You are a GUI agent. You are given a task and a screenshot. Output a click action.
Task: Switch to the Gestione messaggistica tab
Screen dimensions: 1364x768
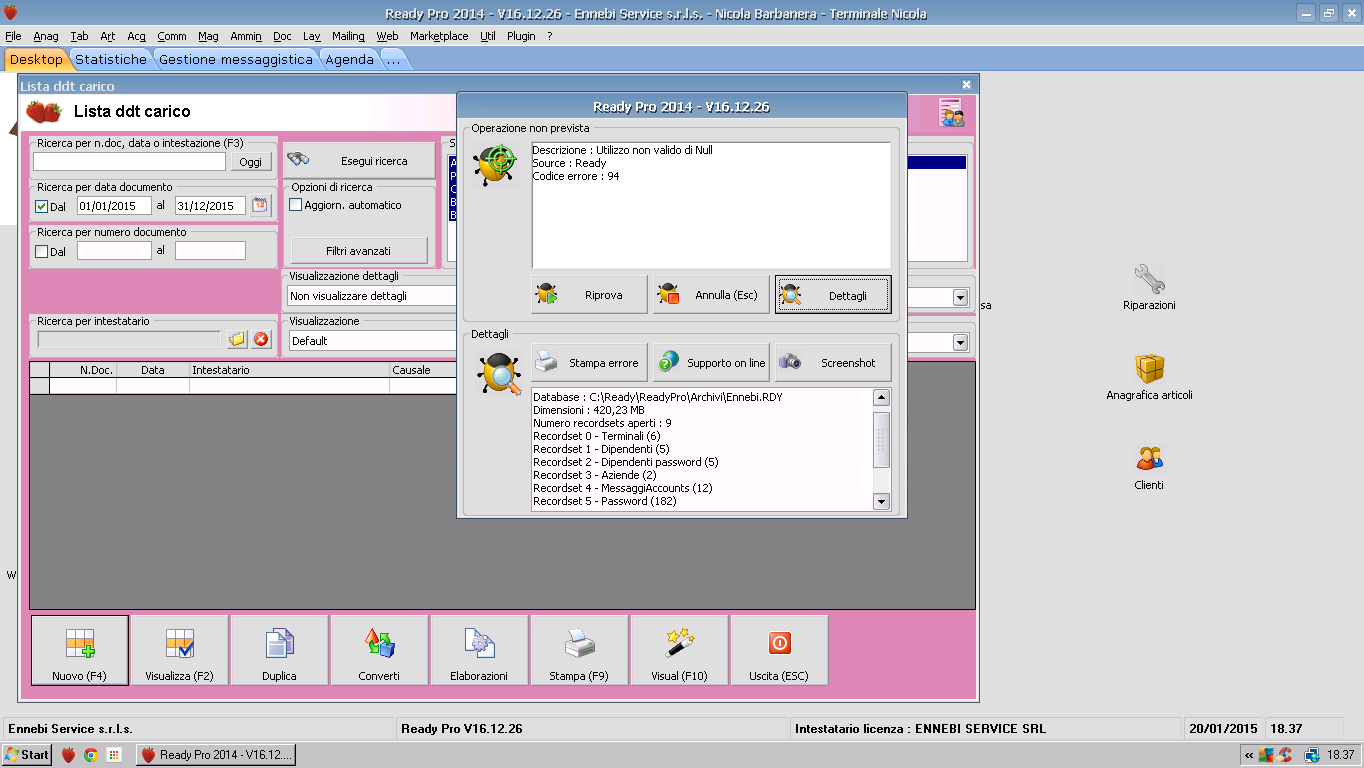pyautogui.click(x=236, y=59)
